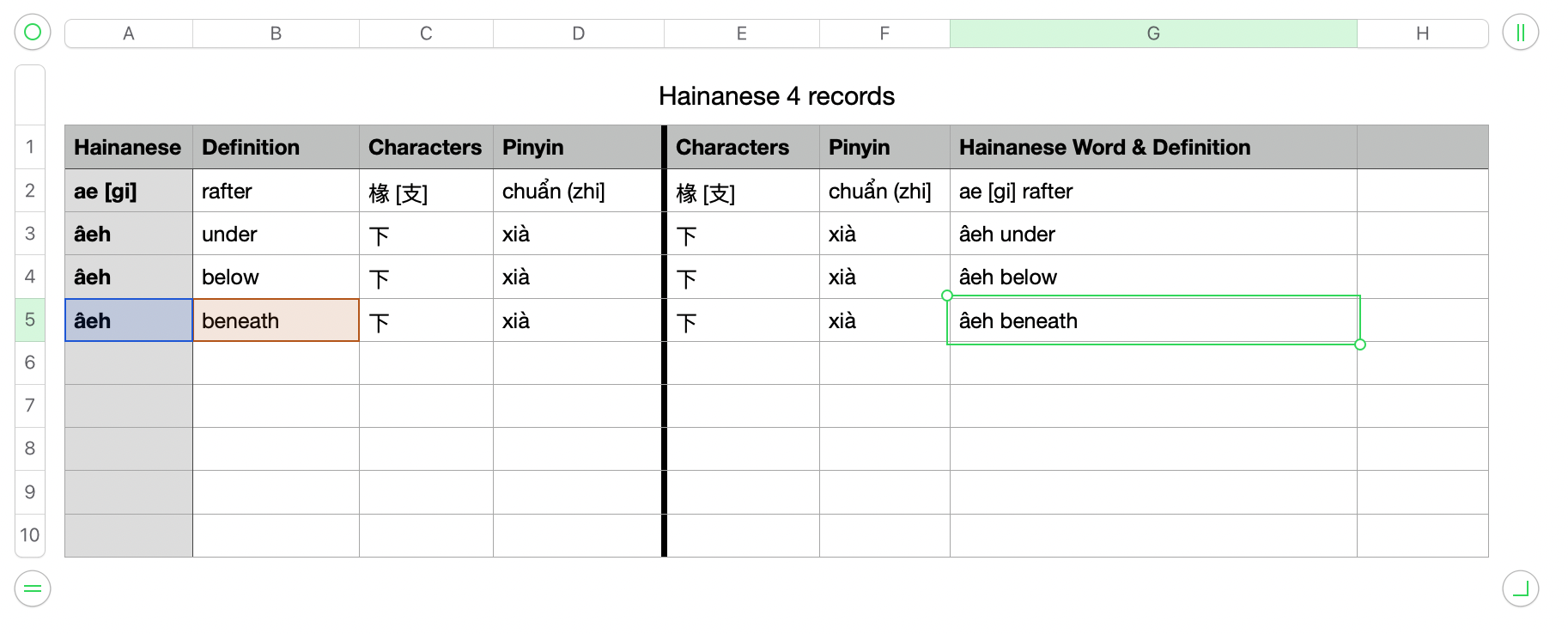The width and height of the screenshot is (1568, 634).
Task: Click the 'beneath' definition cell
Action: (x=276, y=320)
